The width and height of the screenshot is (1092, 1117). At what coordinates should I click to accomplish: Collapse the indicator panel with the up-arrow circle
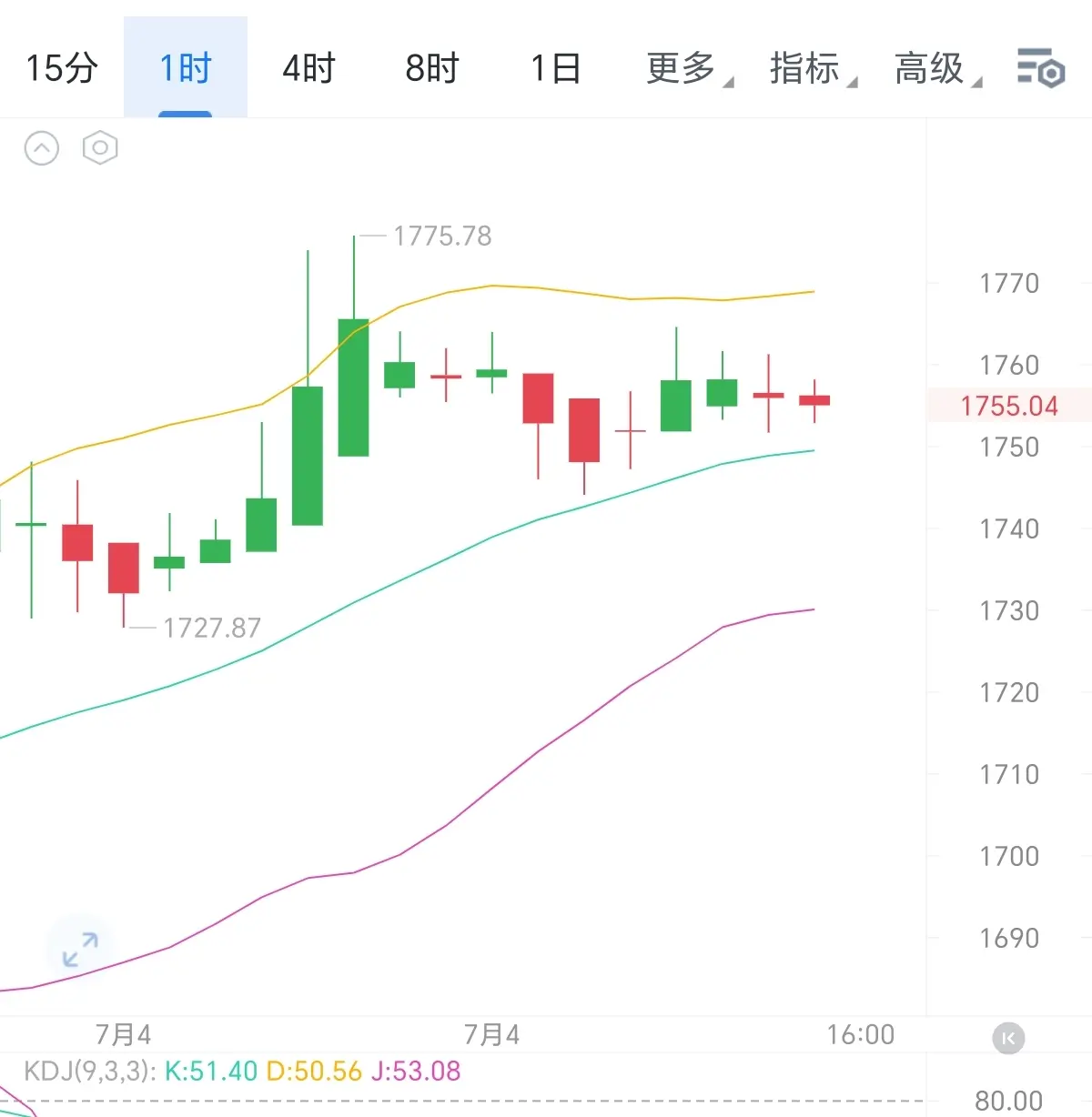pyautogui.click(x=42, y=147)
